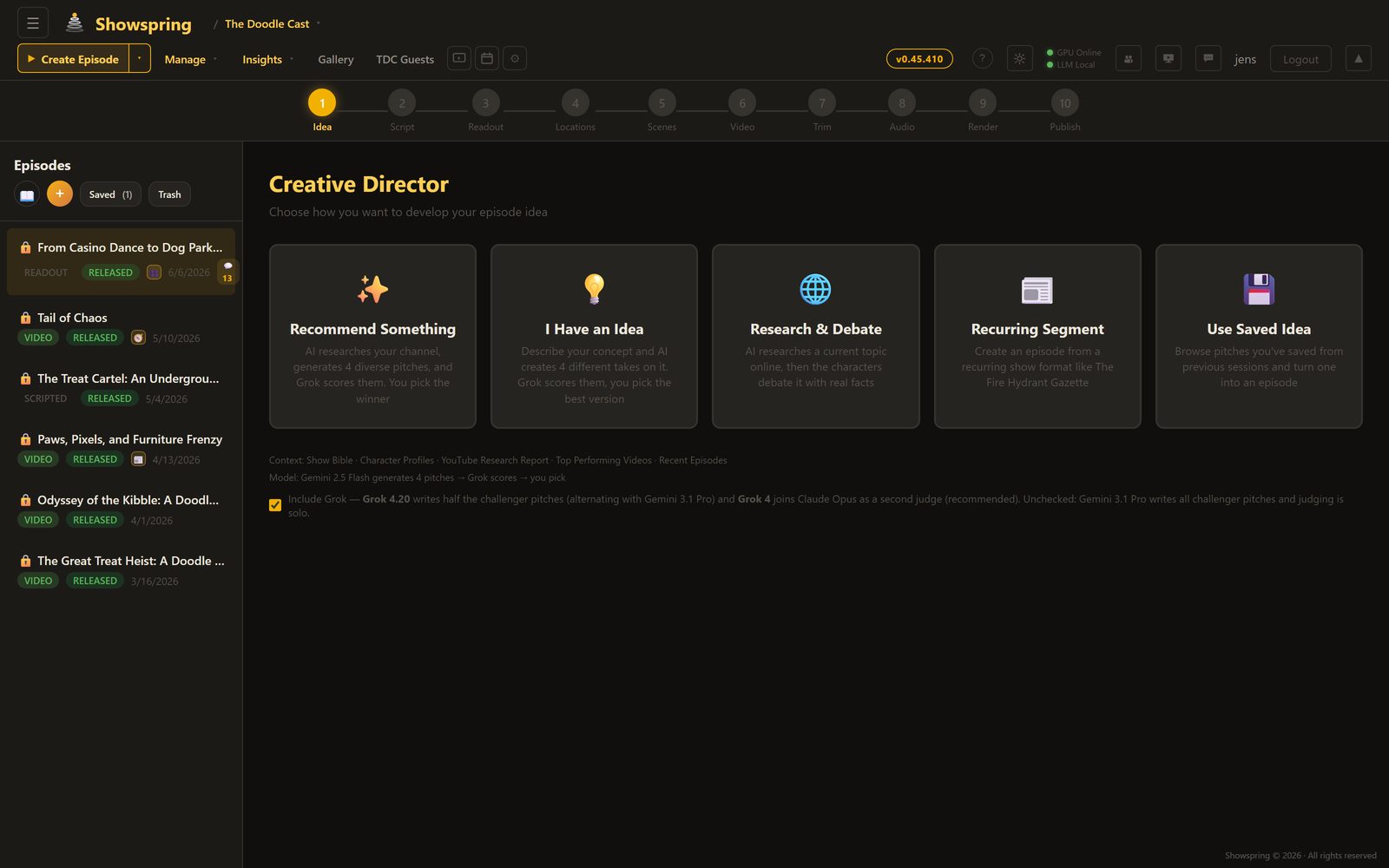Open episode From Casino Dance to Dog Park
The height and width of the screenshot is (868, 1389).
121,260
